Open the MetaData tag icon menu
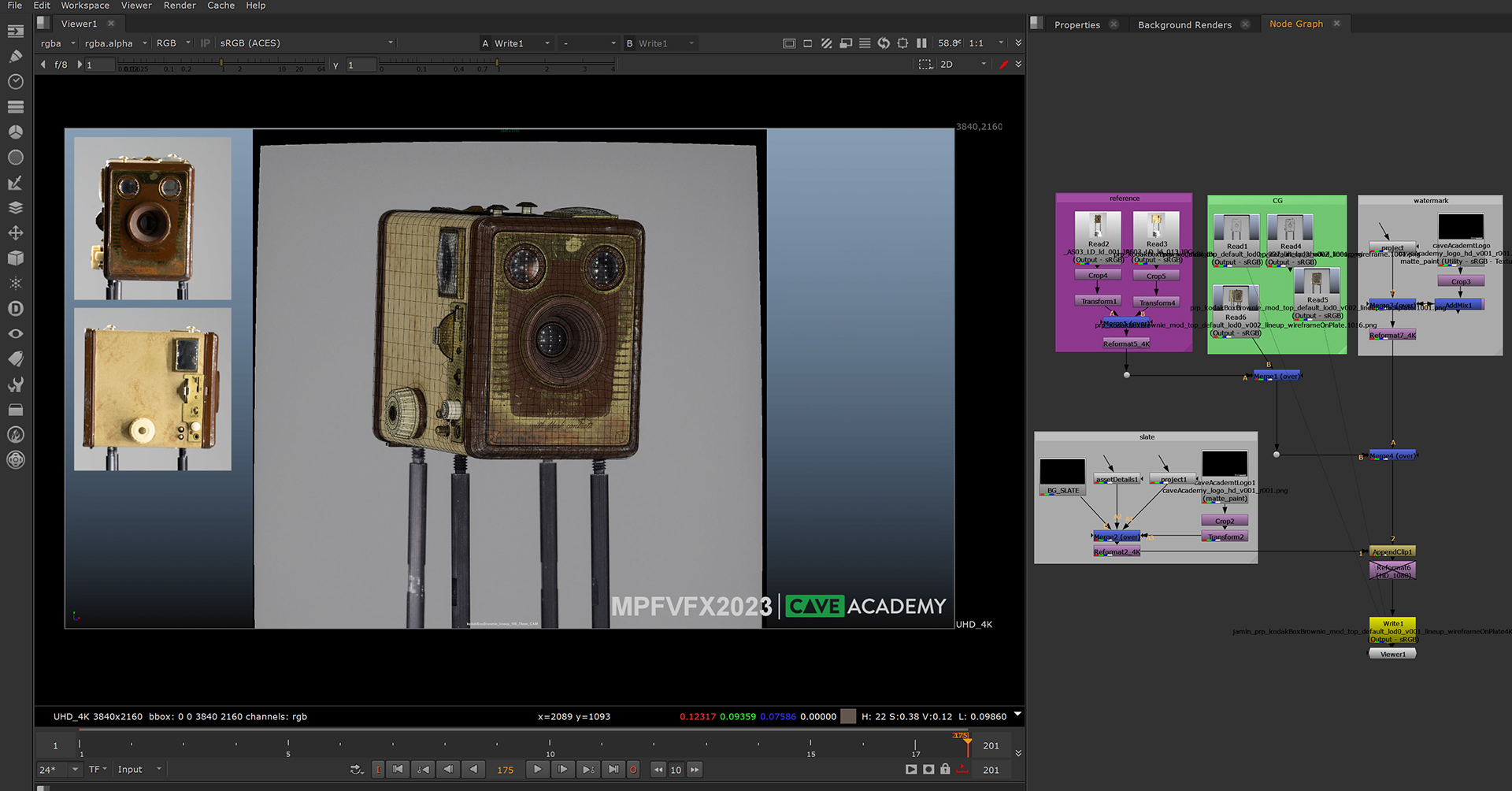The height and width of the screenshot is (791, 1512). pos(16,359)
